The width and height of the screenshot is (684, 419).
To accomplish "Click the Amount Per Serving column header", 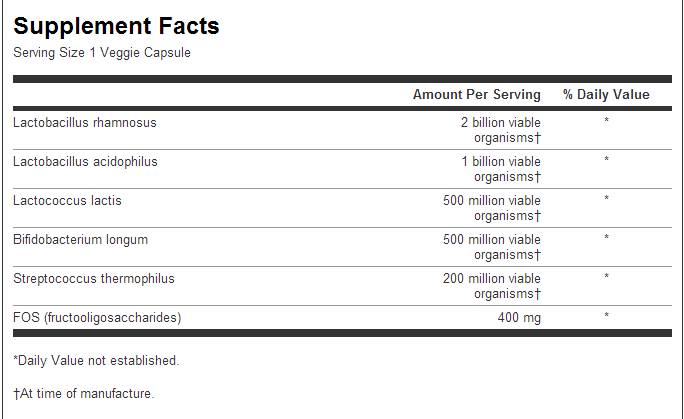I will click(x=476, y=95).
